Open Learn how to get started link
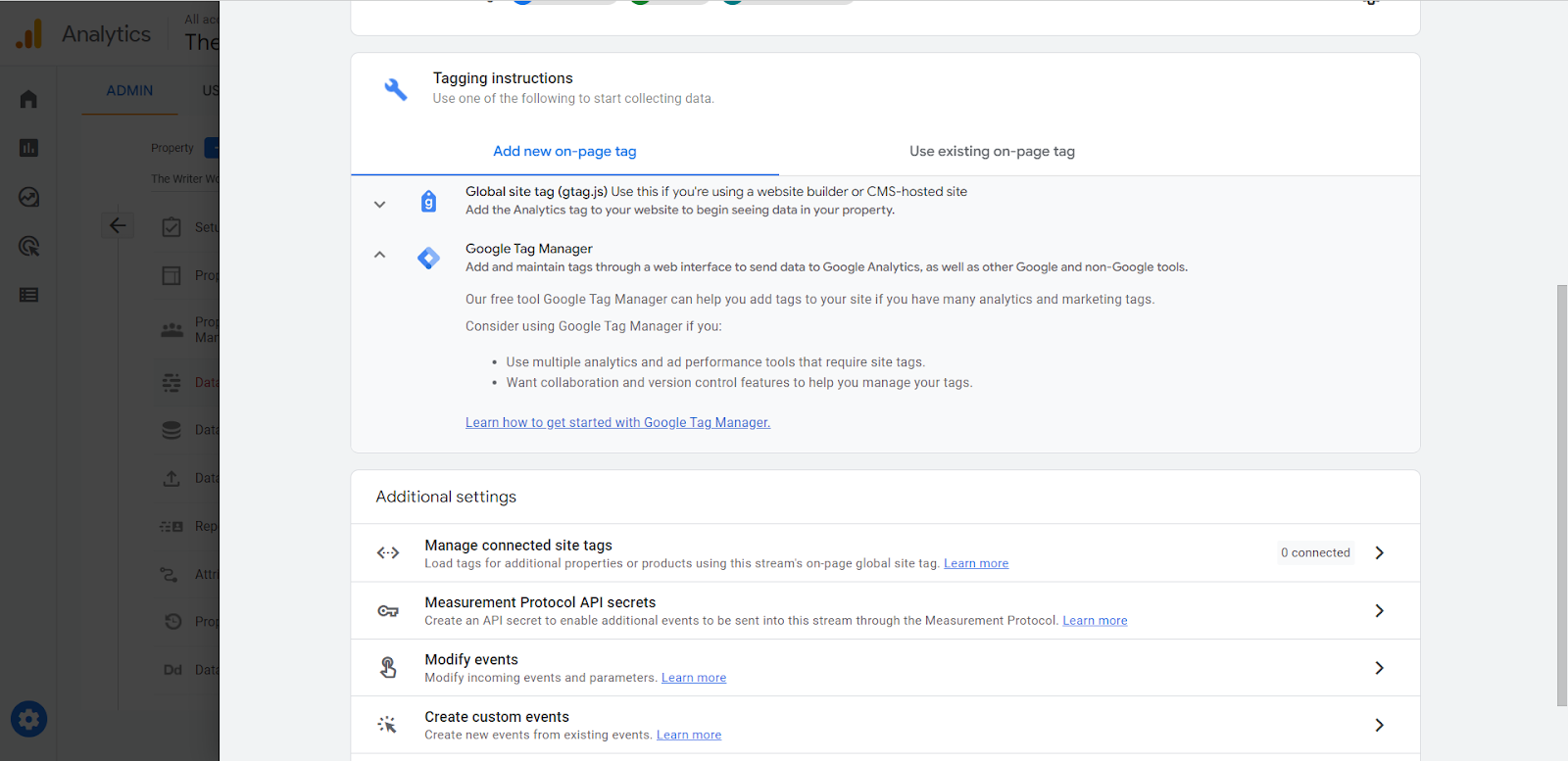The height and width of the screenshot is (761, 1568). click(617, 423)
